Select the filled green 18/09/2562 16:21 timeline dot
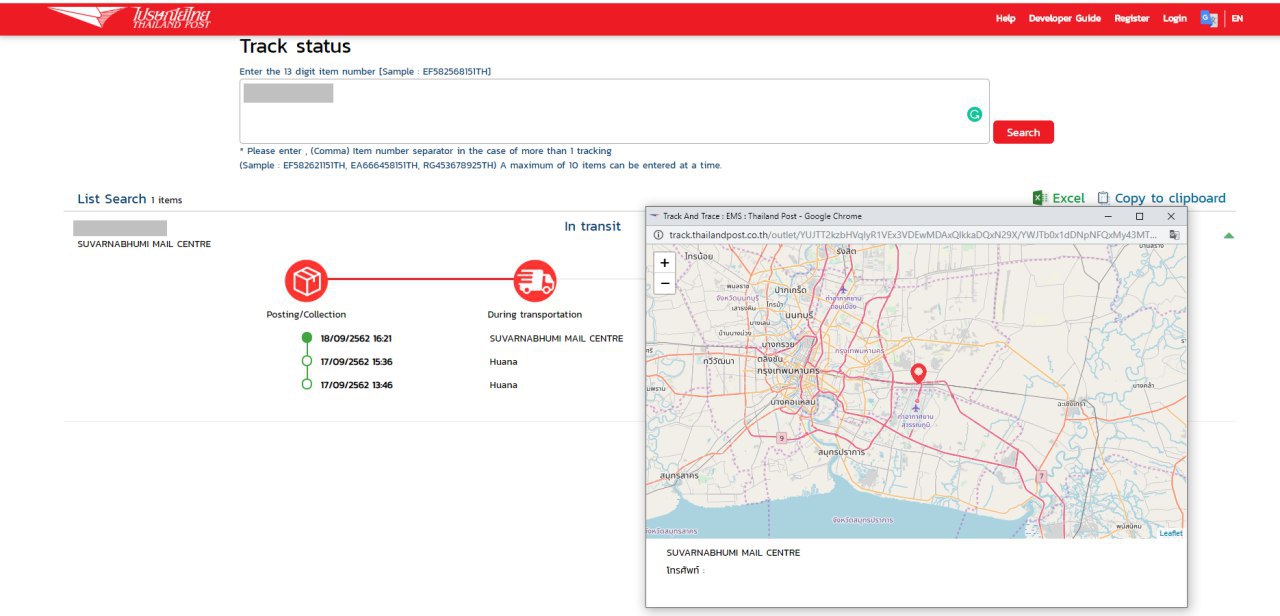Image resolution: width=1280 pixels, height=616 pixels. (x=307, y=337)
